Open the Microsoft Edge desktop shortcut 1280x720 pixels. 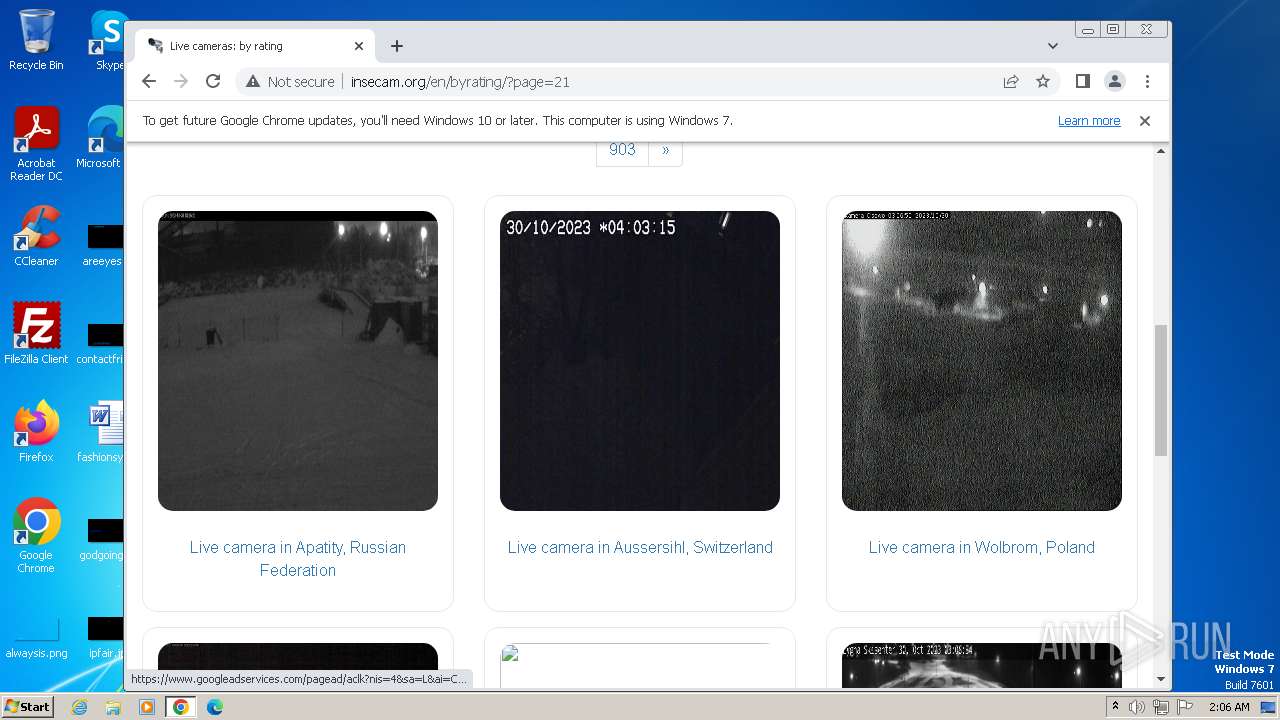pyautogui.click(x=100, y=138)
